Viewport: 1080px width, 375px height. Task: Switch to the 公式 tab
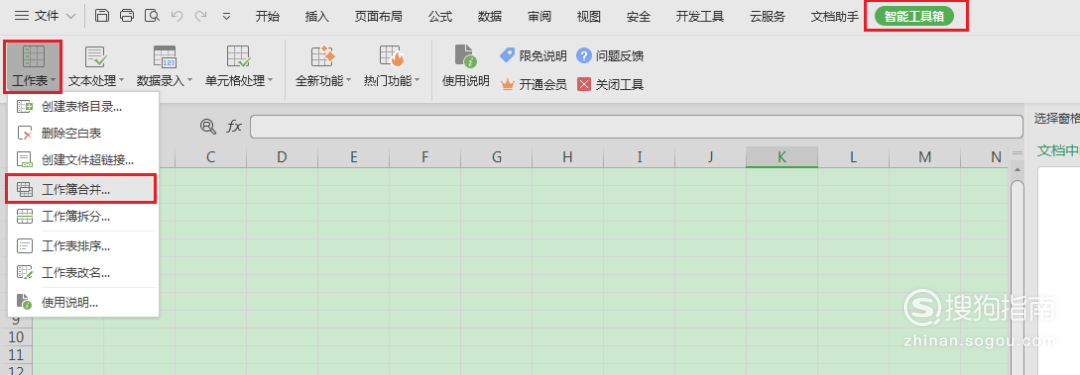(439, 17)
